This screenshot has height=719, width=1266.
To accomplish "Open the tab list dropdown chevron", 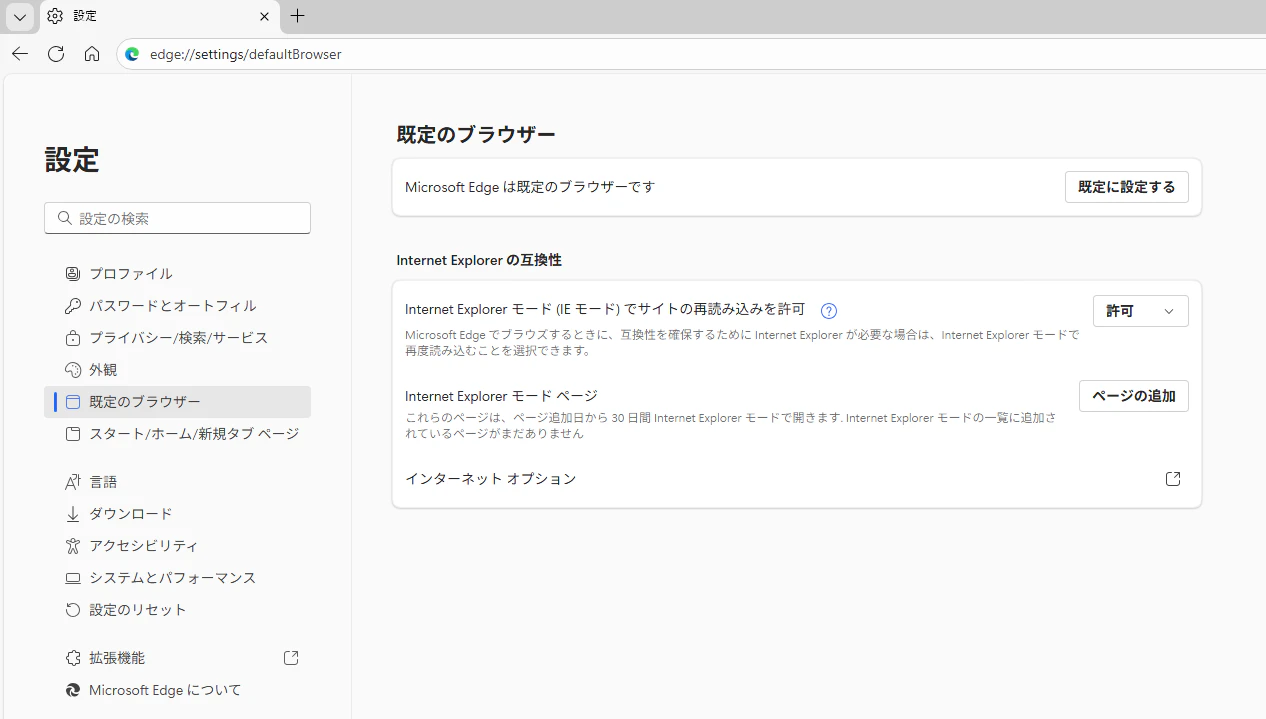I will [19, 16].
